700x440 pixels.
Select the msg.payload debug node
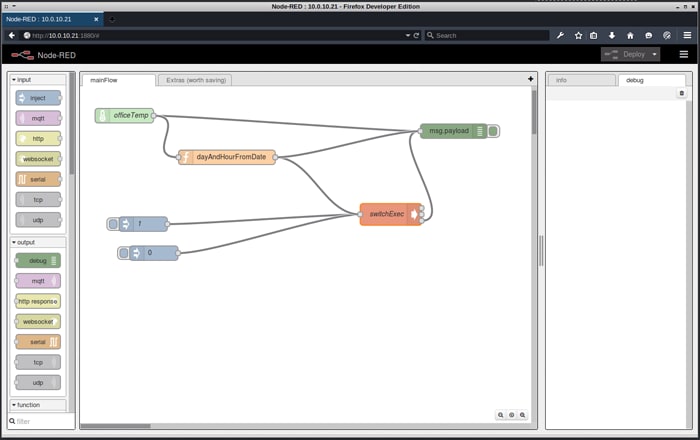453,131
